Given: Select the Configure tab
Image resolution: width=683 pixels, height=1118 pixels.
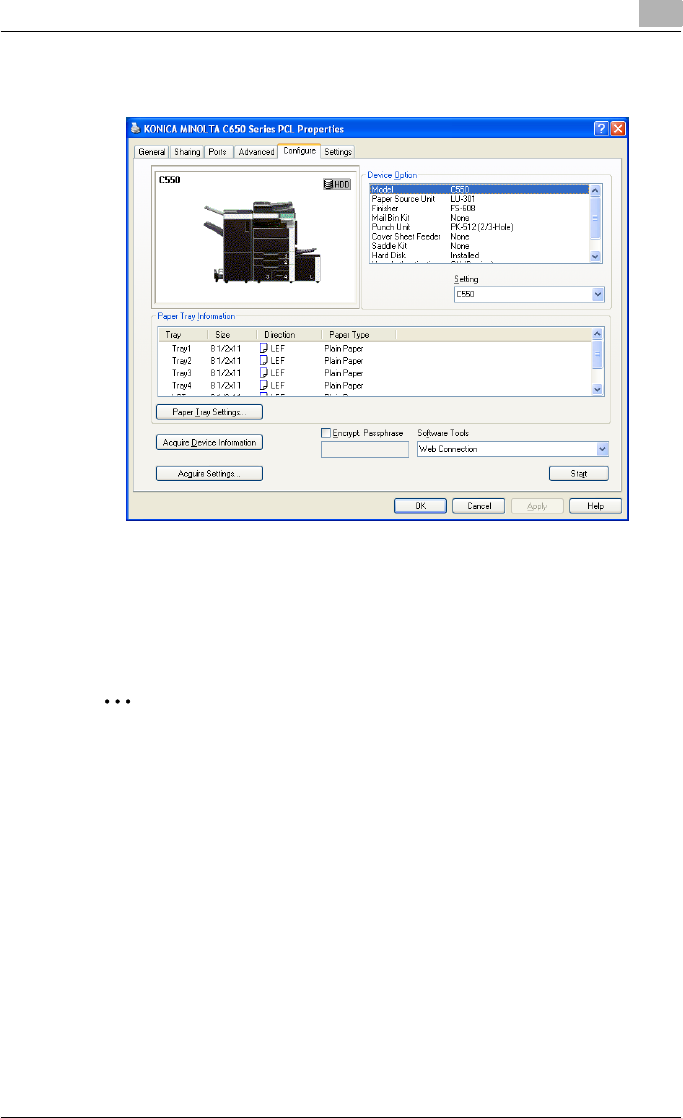Looking at the screenshot, I should (x=299, y=150).
